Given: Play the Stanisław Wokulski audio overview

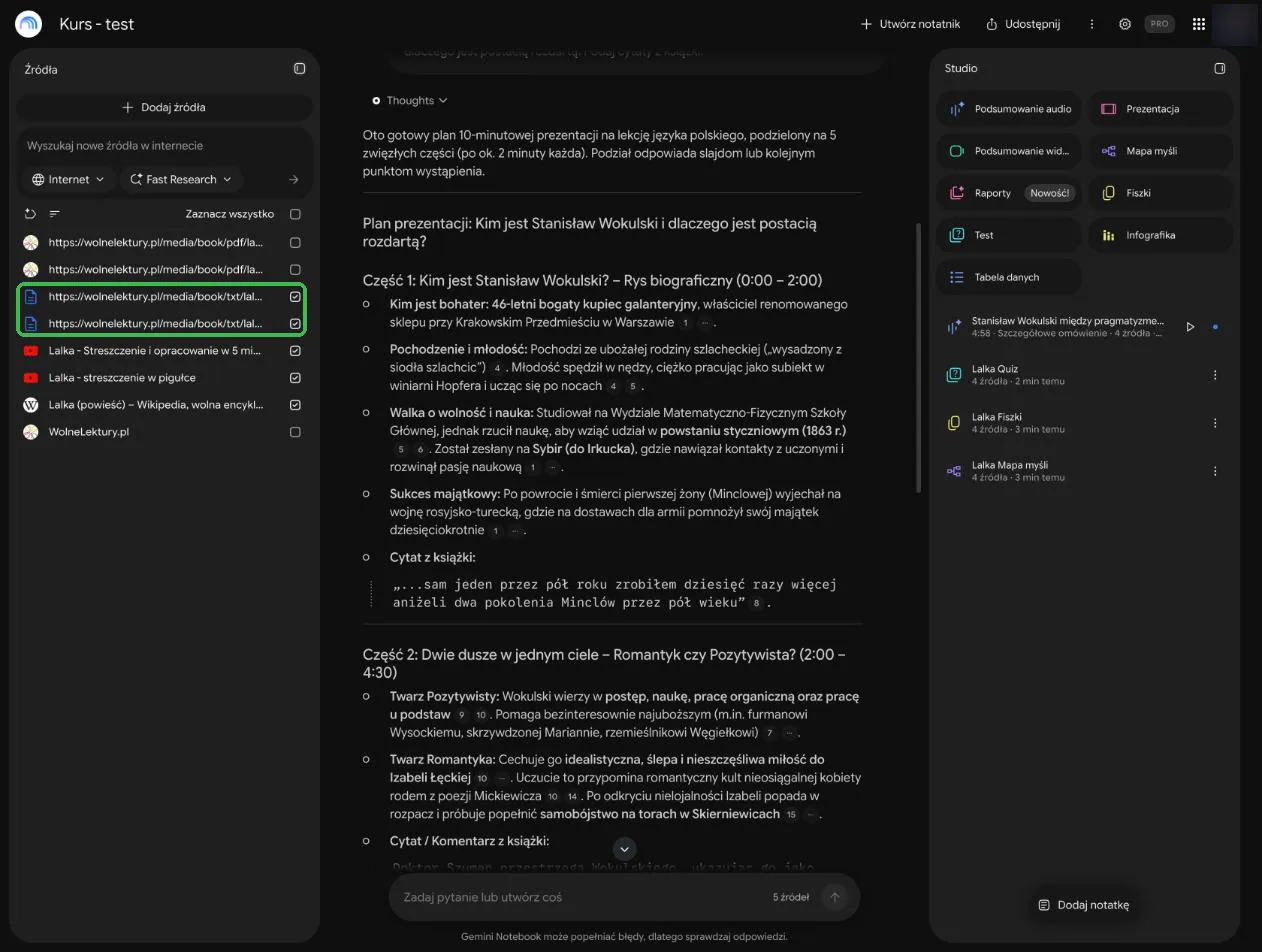Looking at the screenshot, I should point(1190,327).
